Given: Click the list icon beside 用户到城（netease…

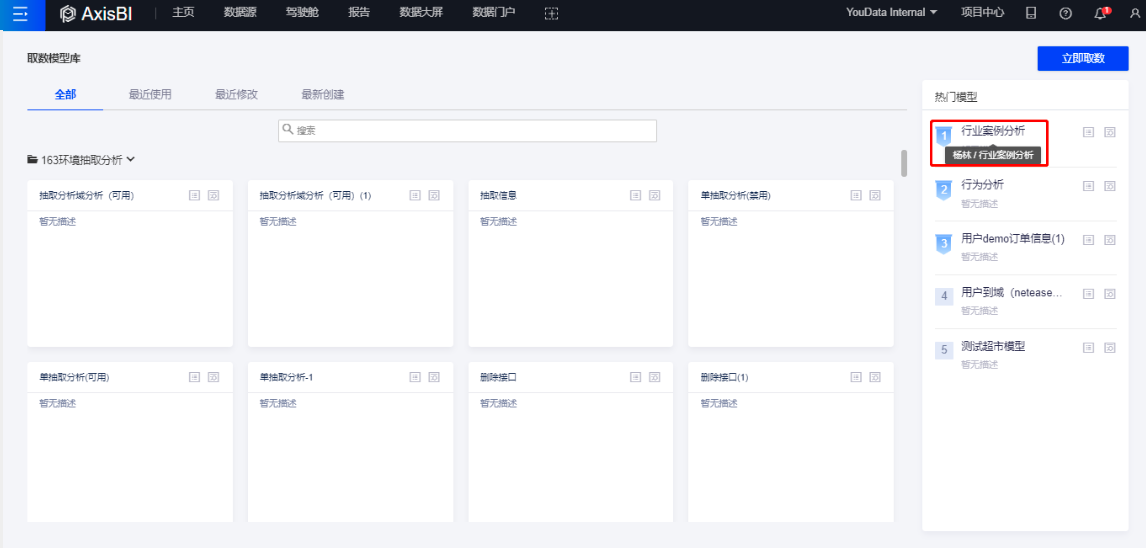Looking at the screenshot, I should [1088, 294].
